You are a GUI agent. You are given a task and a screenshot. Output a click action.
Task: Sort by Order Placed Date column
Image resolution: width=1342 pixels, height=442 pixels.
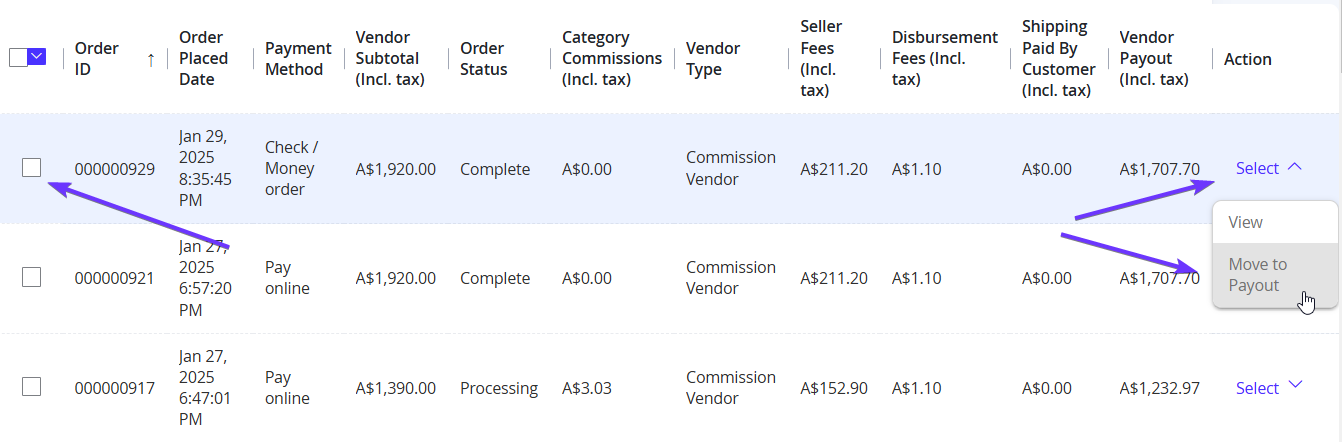click(x=203, y=58)
